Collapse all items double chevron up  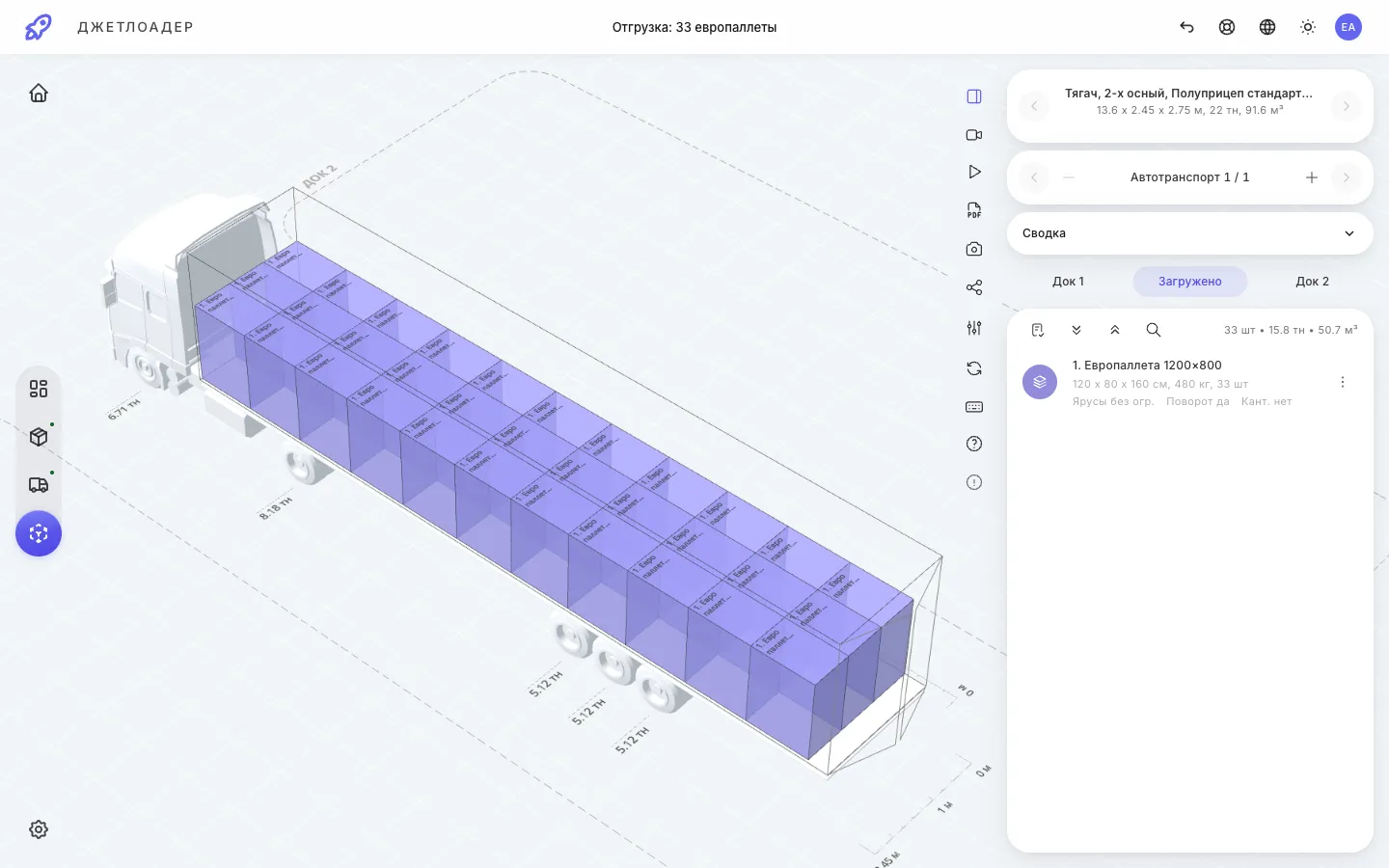coord(1115,330)
